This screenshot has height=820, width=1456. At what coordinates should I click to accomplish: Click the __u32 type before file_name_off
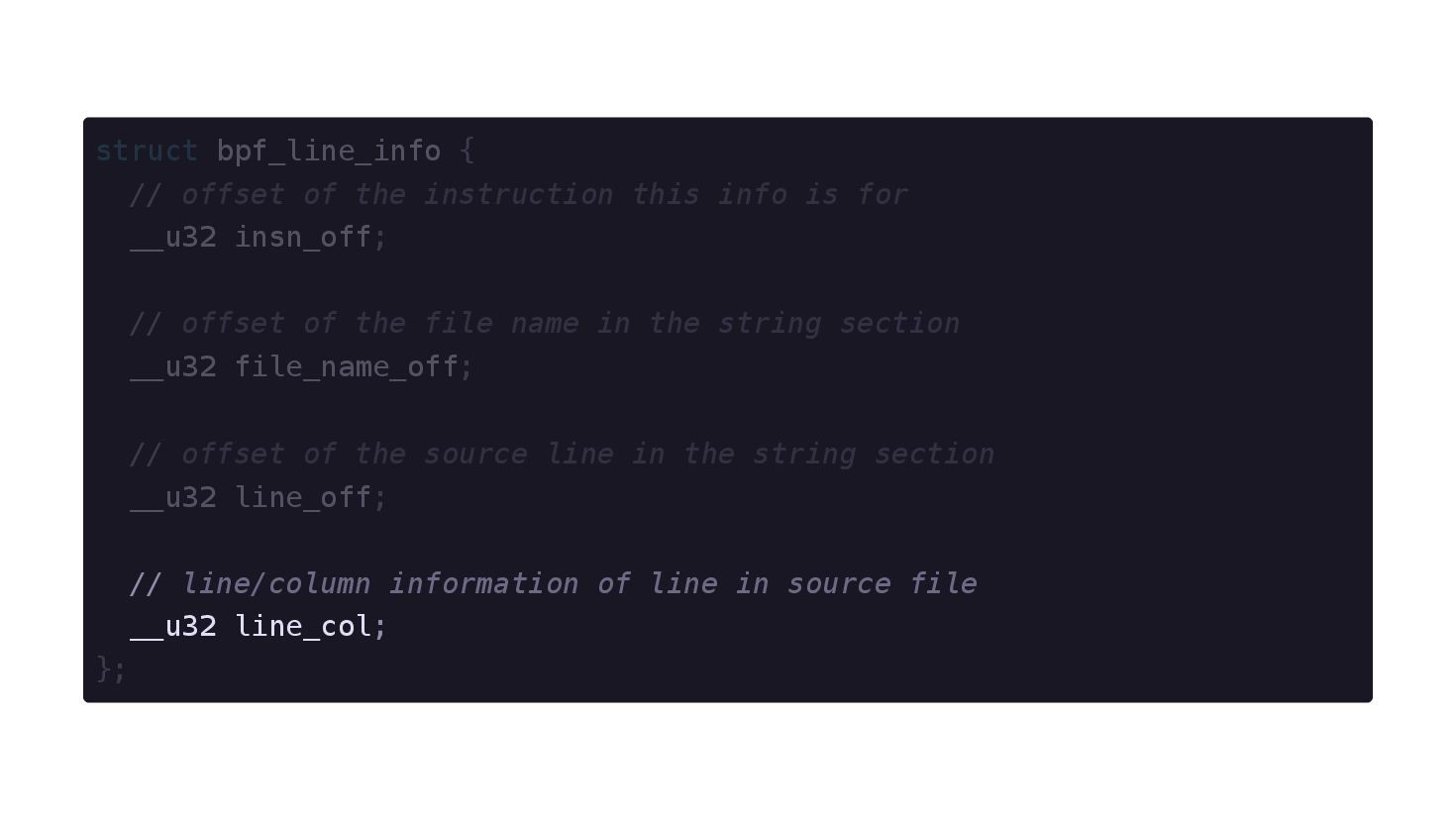coord(173,367)
